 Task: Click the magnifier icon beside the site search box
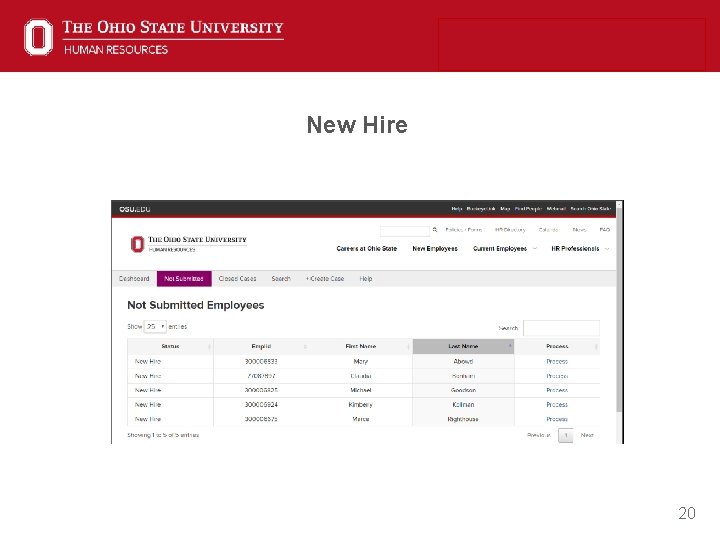click(x=434, y=230)
